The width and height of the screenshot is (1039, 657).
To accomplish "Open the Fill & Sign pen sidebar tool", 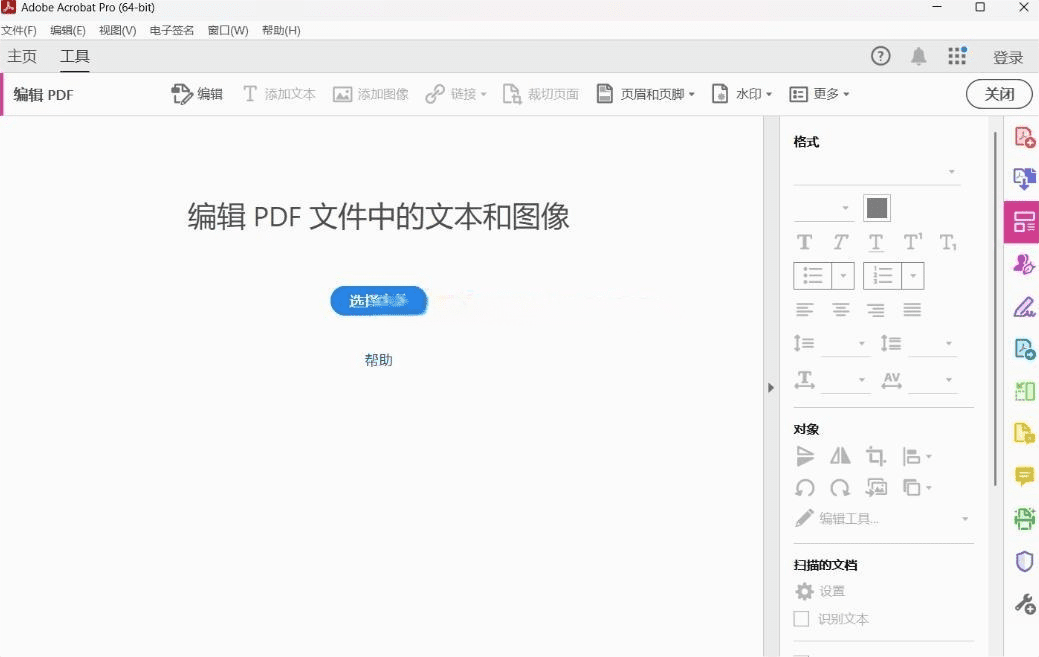I will point(1024,307).
